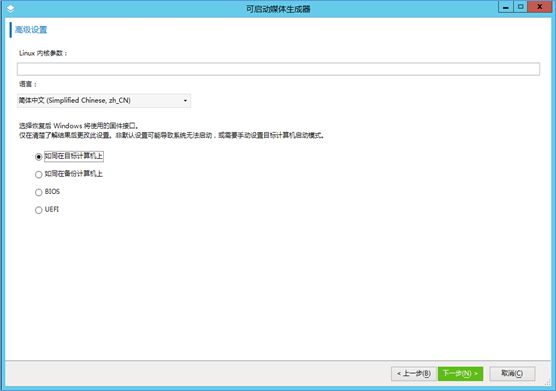Choose the UEFI firmware radio button
The width and height of the screenshot is (556, 391).
coord(39,210)
